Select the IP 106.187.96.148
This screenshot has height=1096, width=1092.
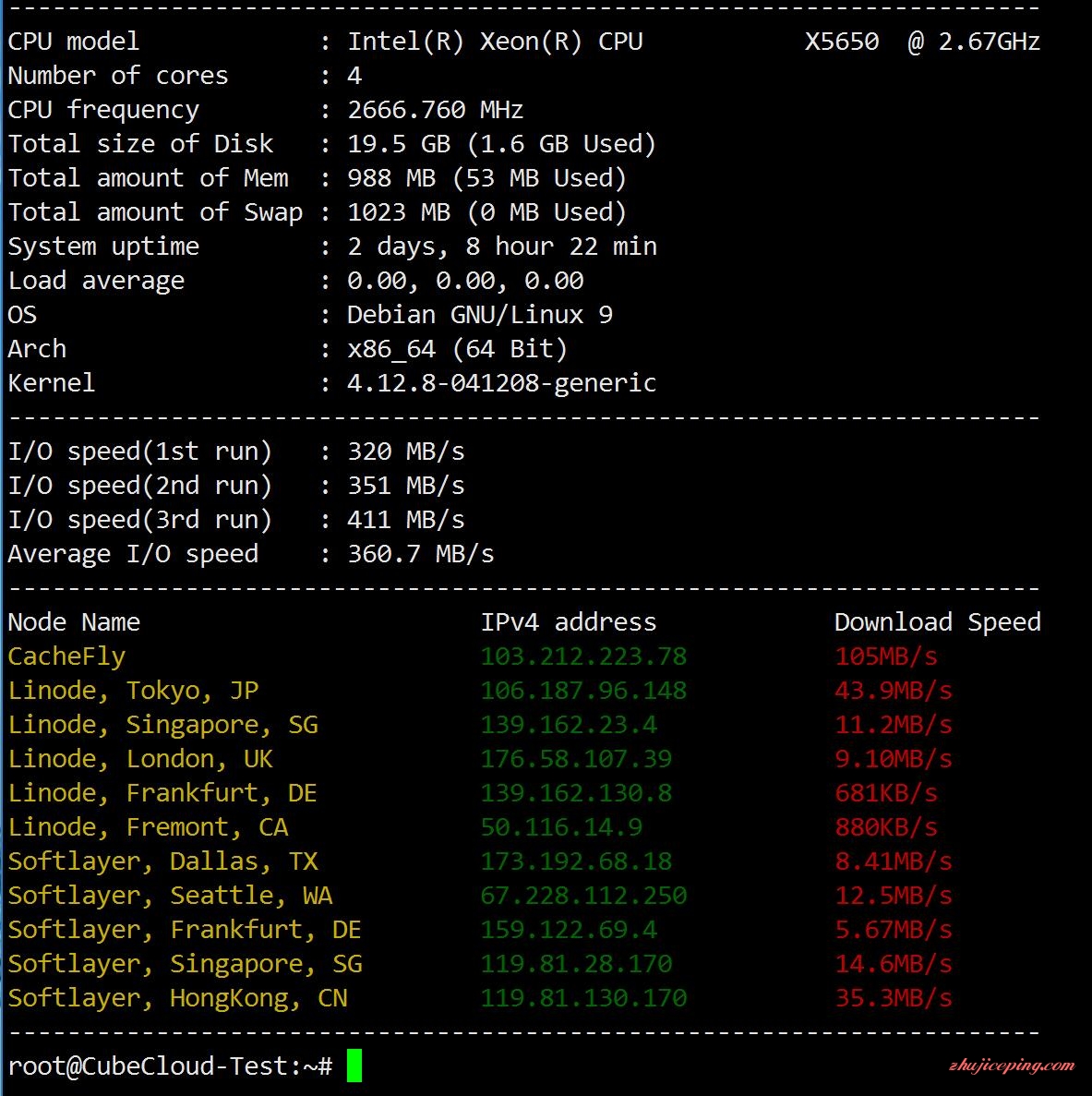click(x=583, y=691)
